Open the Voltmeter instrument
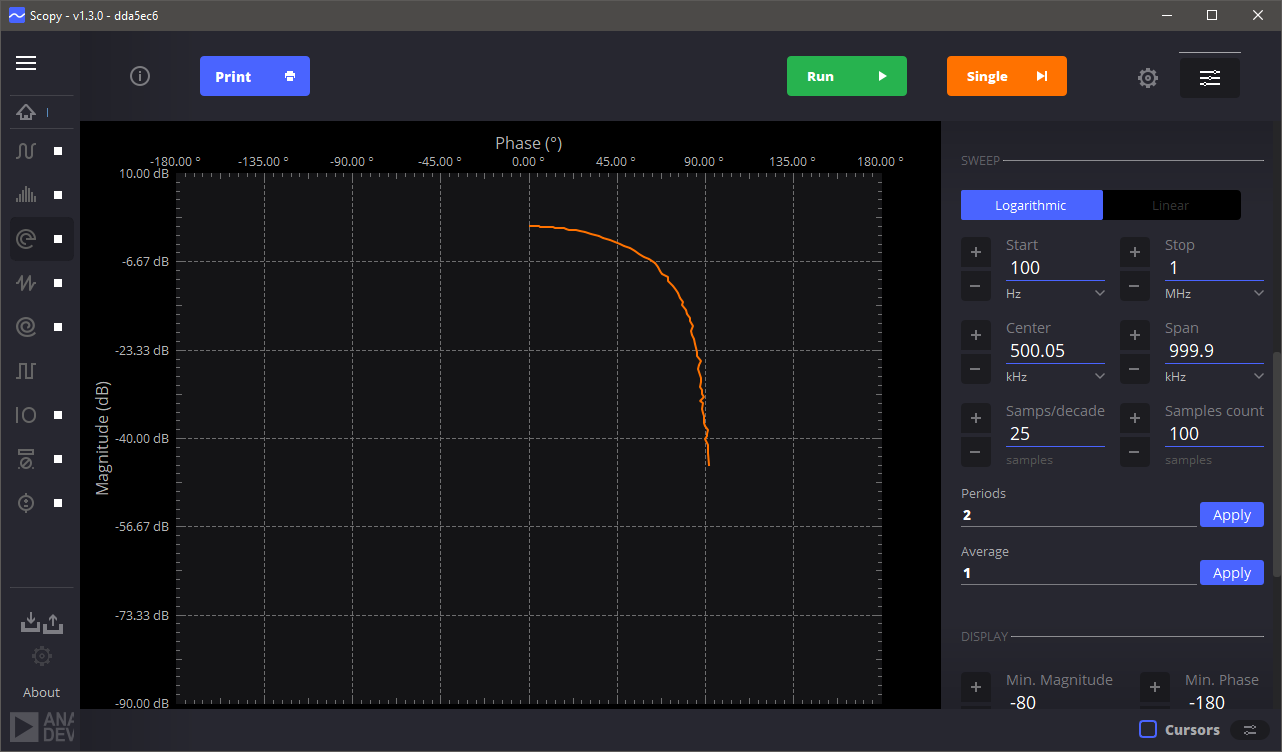Screen dimensions: 1282x752 point(26,458)
